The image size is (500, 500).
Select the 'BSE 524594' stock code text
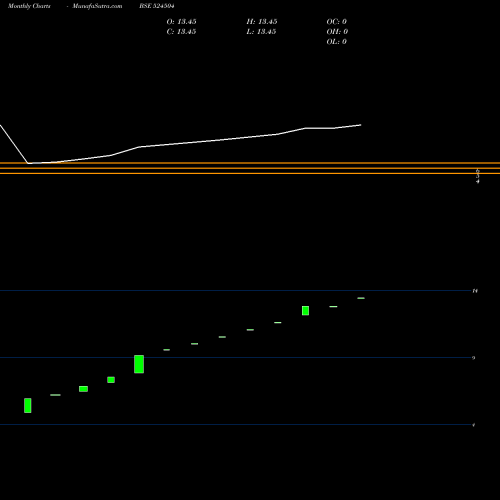point(157,6)
